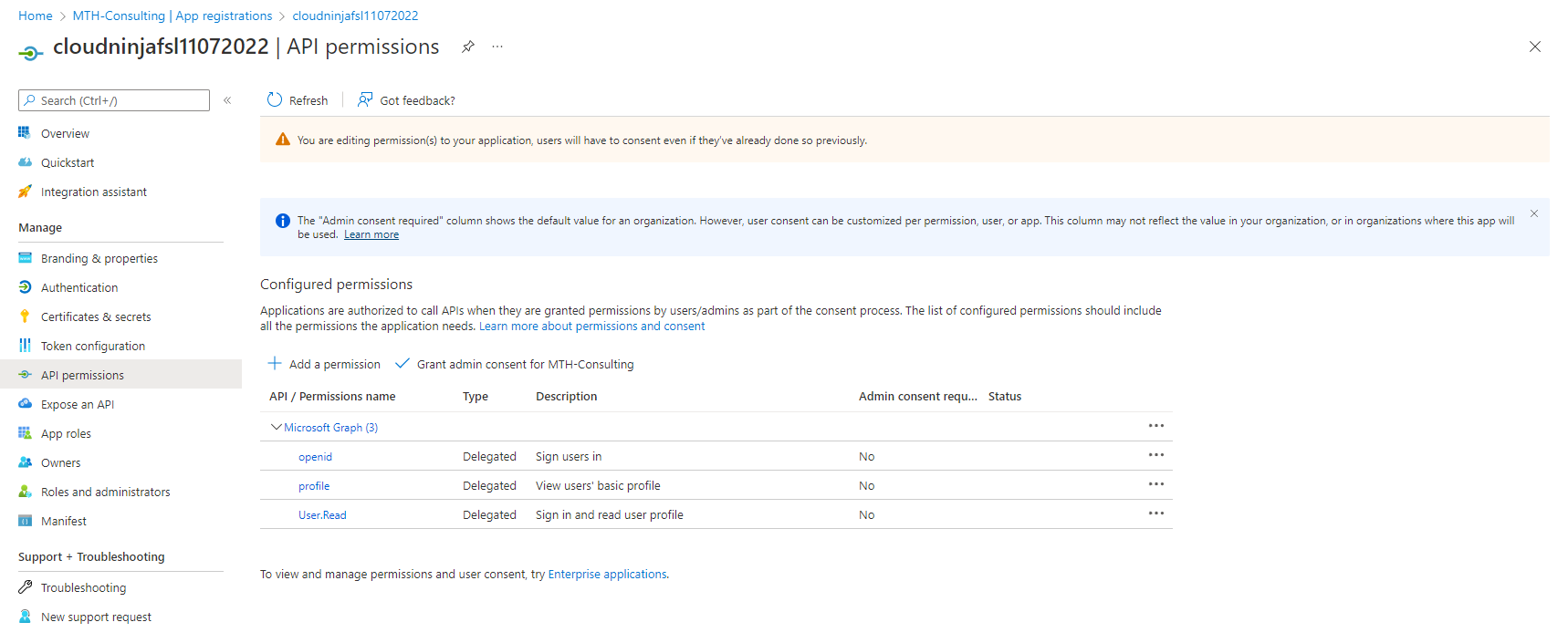The image size is (1568, 643).
Task: Click the Authentication icon
Action: click(x=25, y=287)
